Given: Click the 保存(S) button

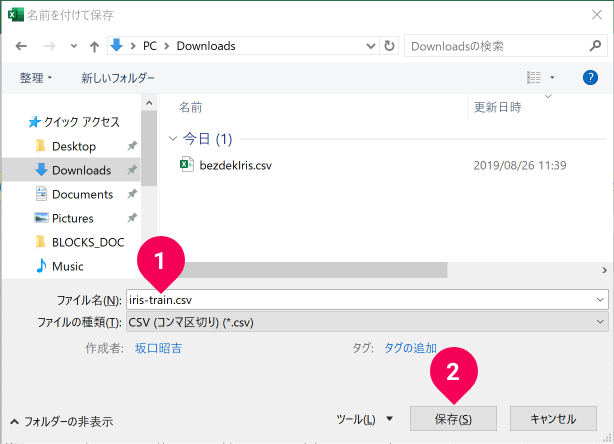Looking at the screenshot, I should 453,419.
